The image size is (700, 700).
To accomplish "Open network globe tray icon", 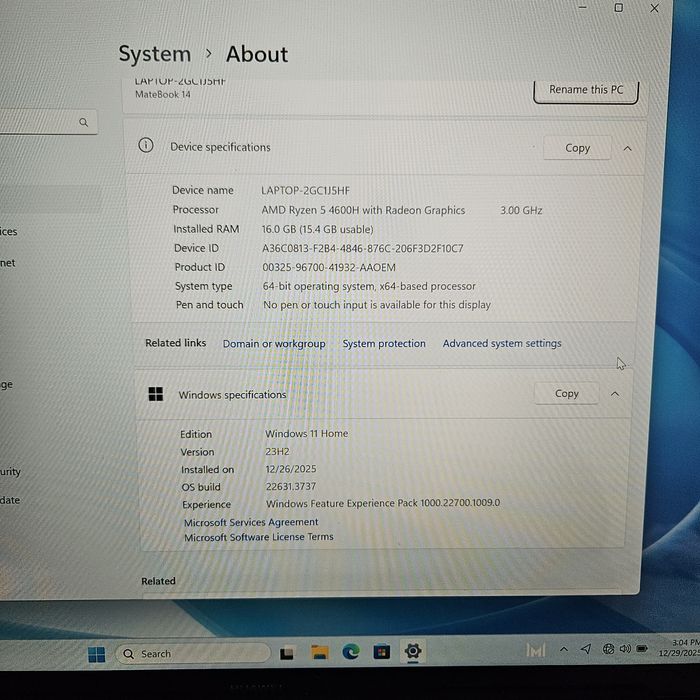I will point(608,649).
